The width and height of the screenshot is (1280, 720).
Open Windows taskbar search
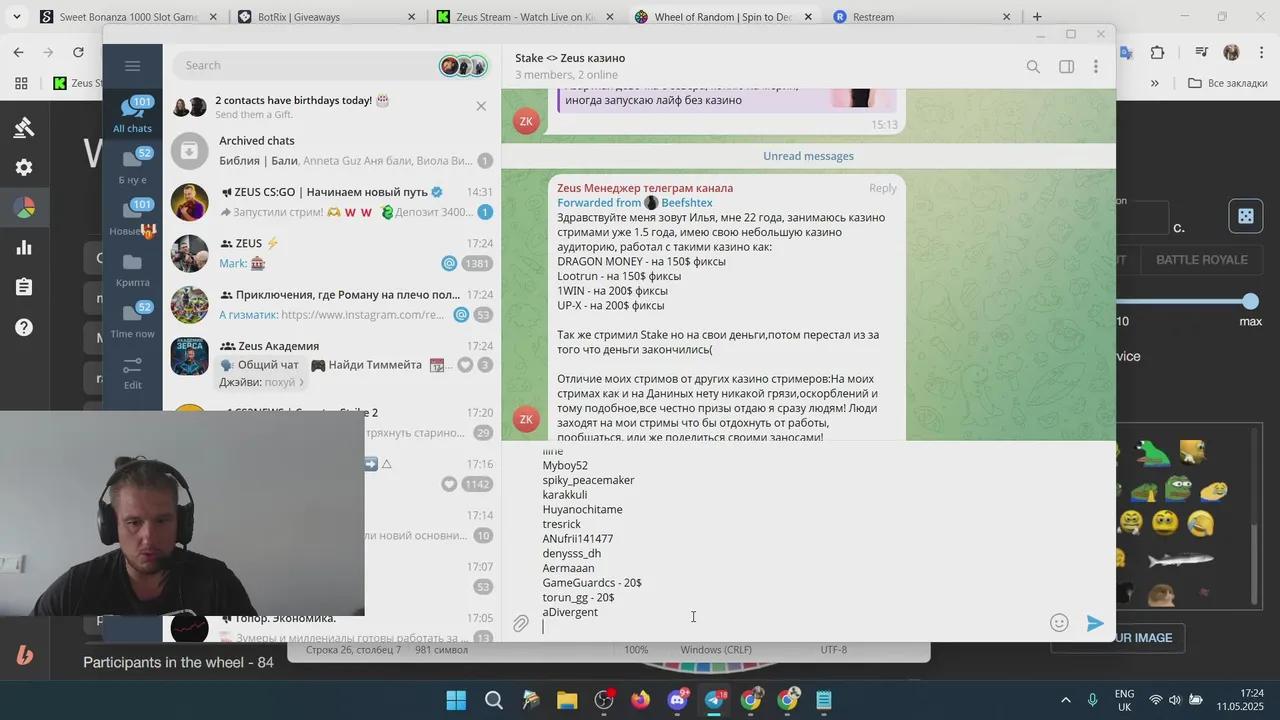click(x=493, y=700)
